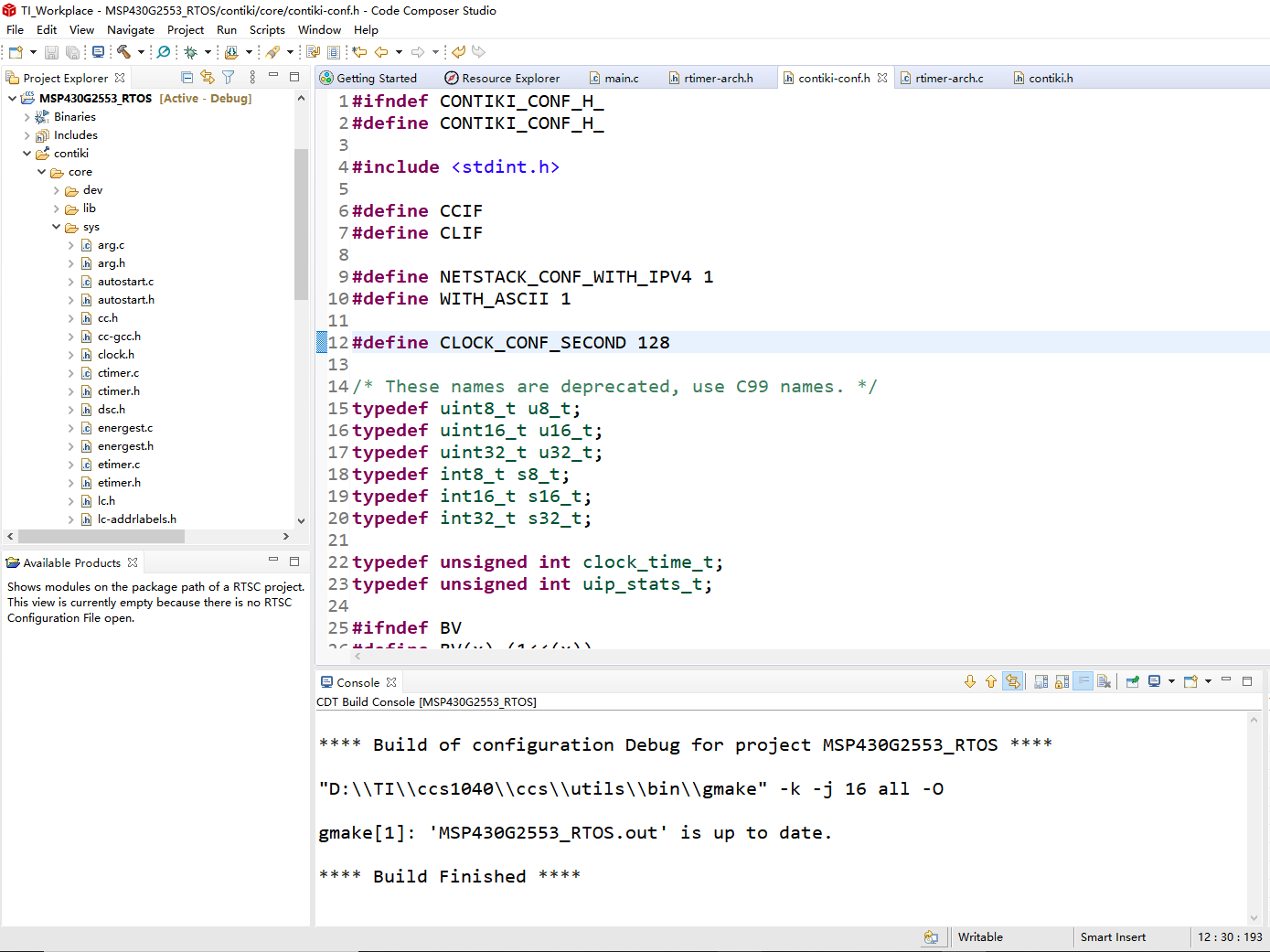Toggle Pin Console icon

click(1133, 681)
